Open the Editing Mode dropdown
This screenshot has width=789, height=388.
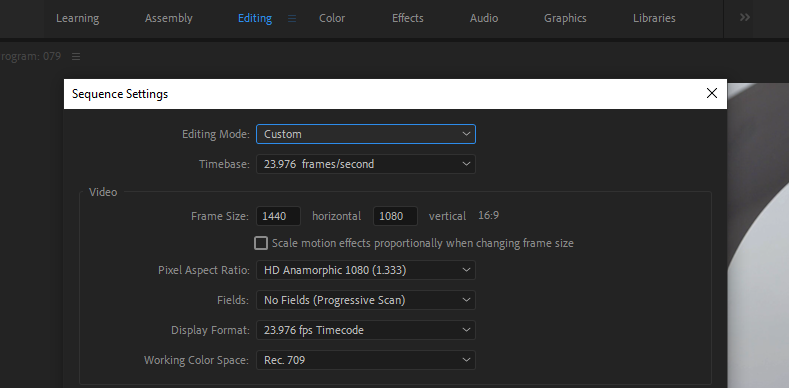(x=366, y=134)
